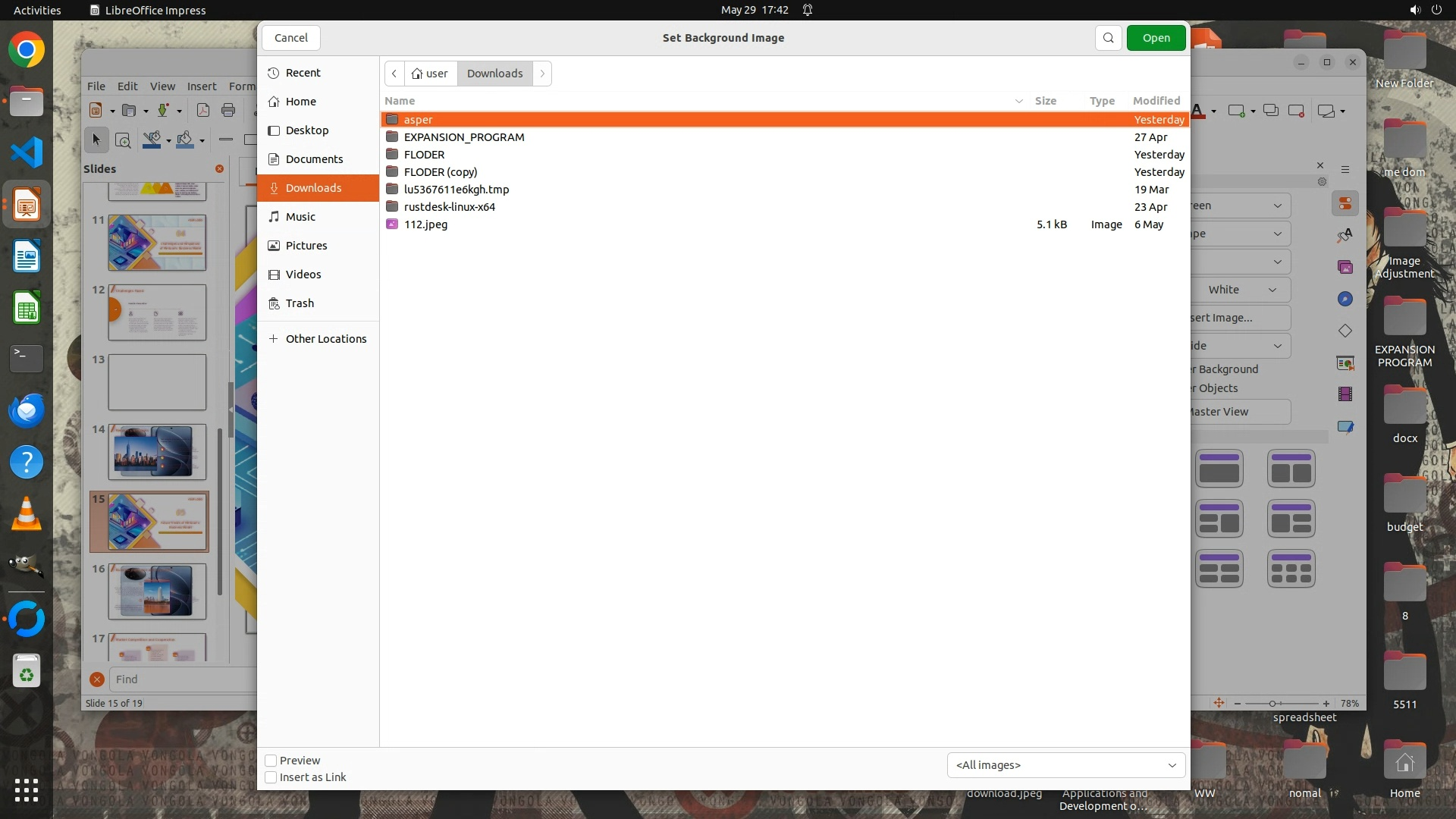Launch VLC from the dock

(x=27, y=514)
